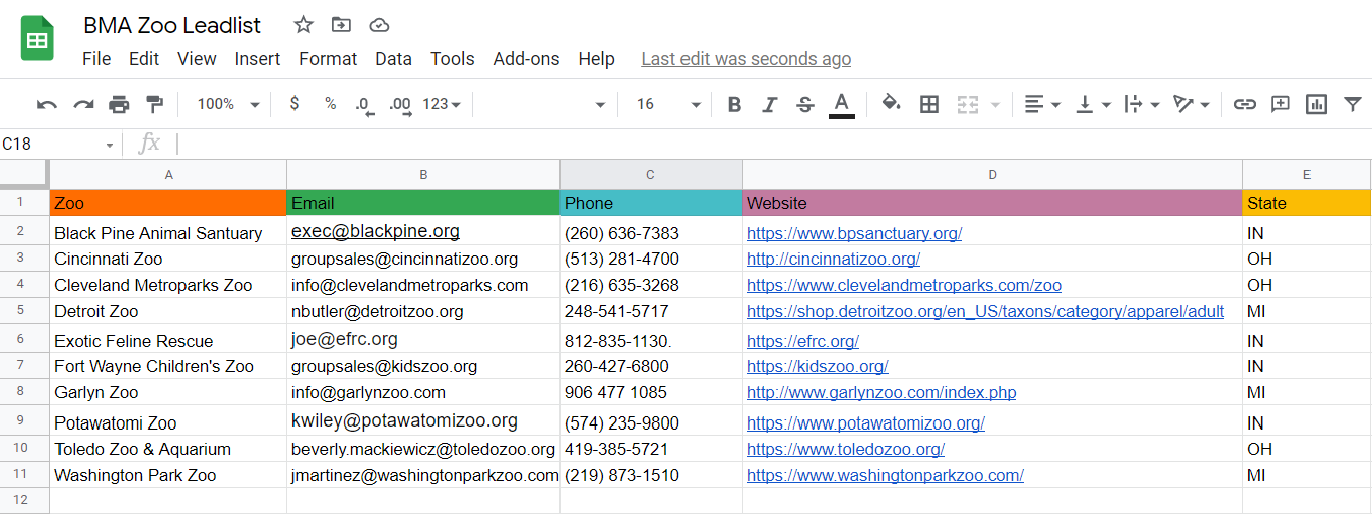
Task: Open the File menu
Action: tap(96, 59)
